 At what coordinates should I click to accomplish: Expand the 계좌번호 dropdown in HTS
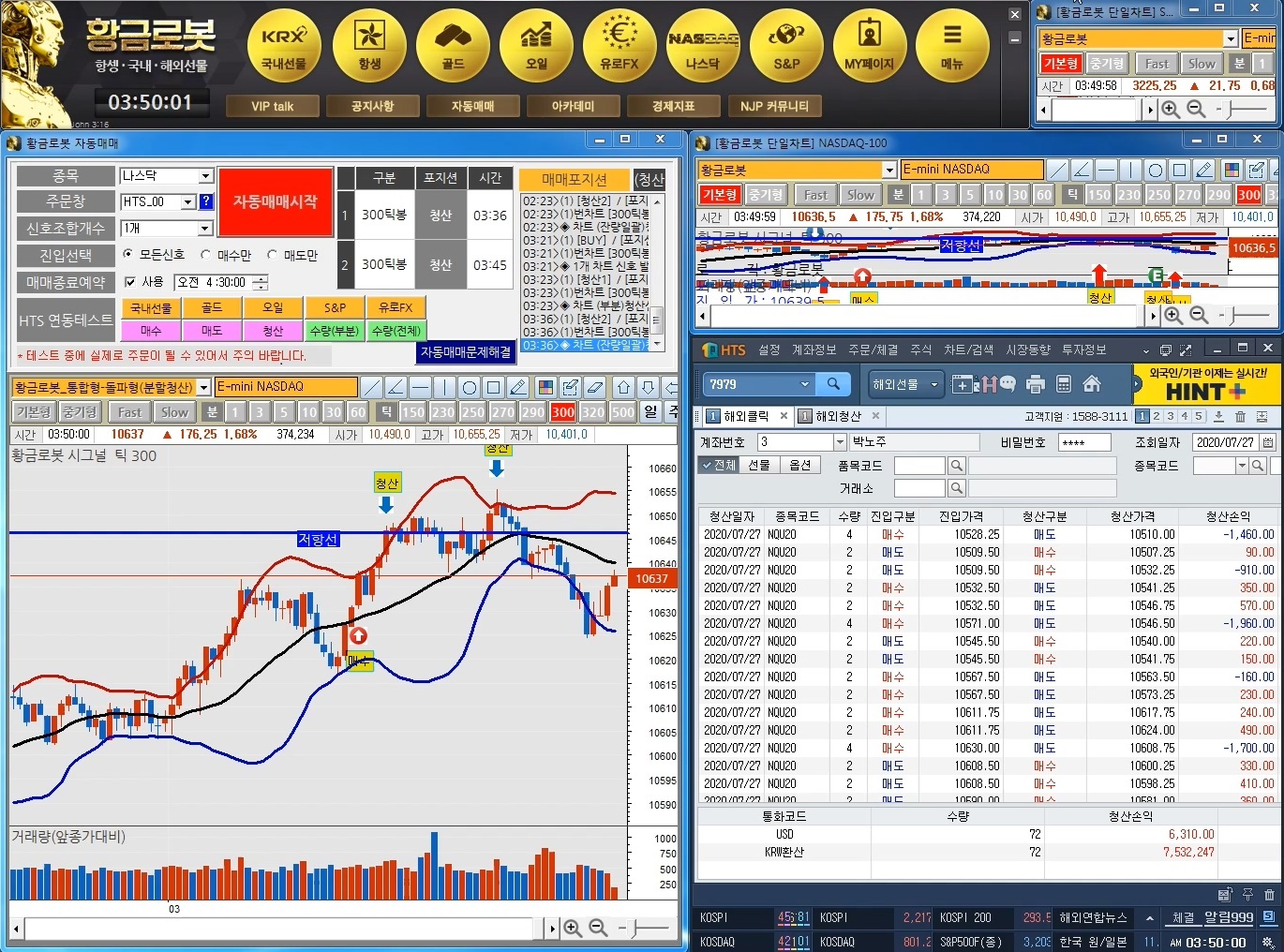click(x=839, y=442)
